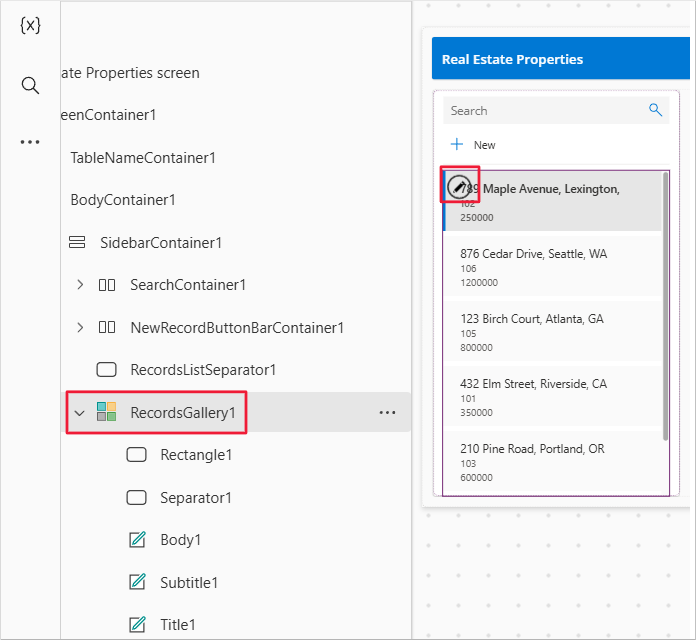Click the NewRecordButtonBarContainer1 container icon
The image size is (696, 640).
click(x=107, y=328)
